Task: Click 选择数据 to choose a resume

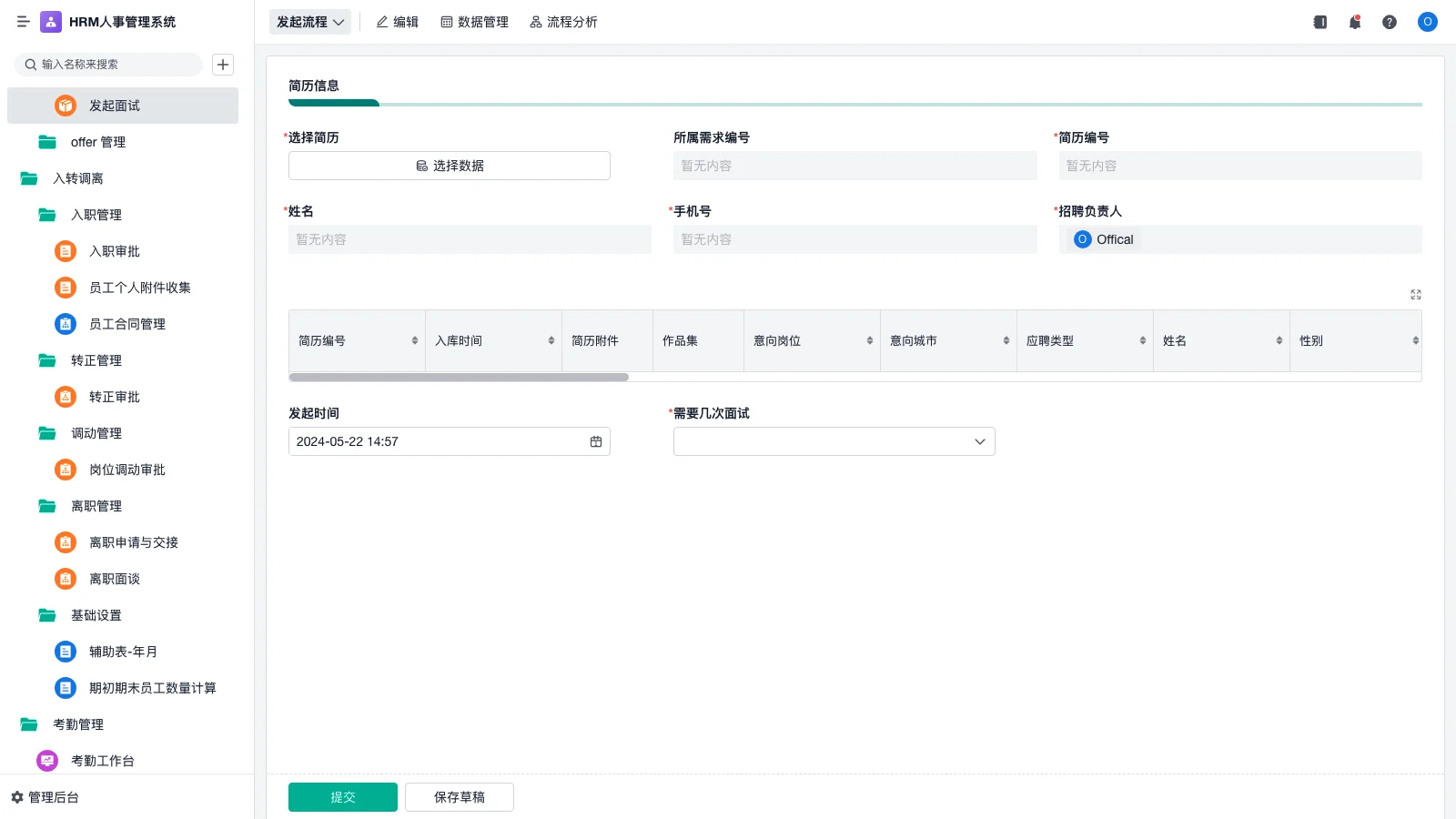Action: pos(449,166)
